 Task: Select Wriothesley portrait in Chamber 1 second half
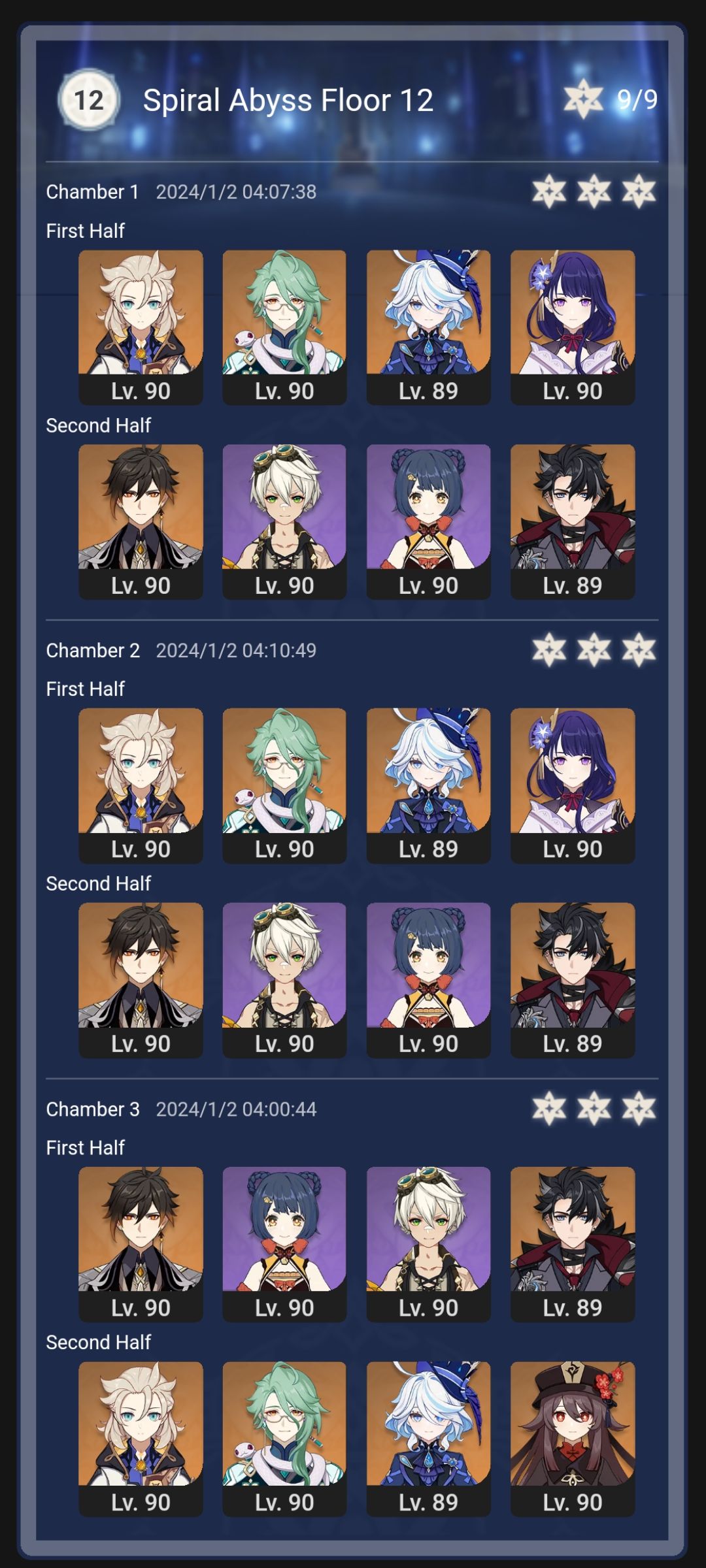[x=573, y=521]
